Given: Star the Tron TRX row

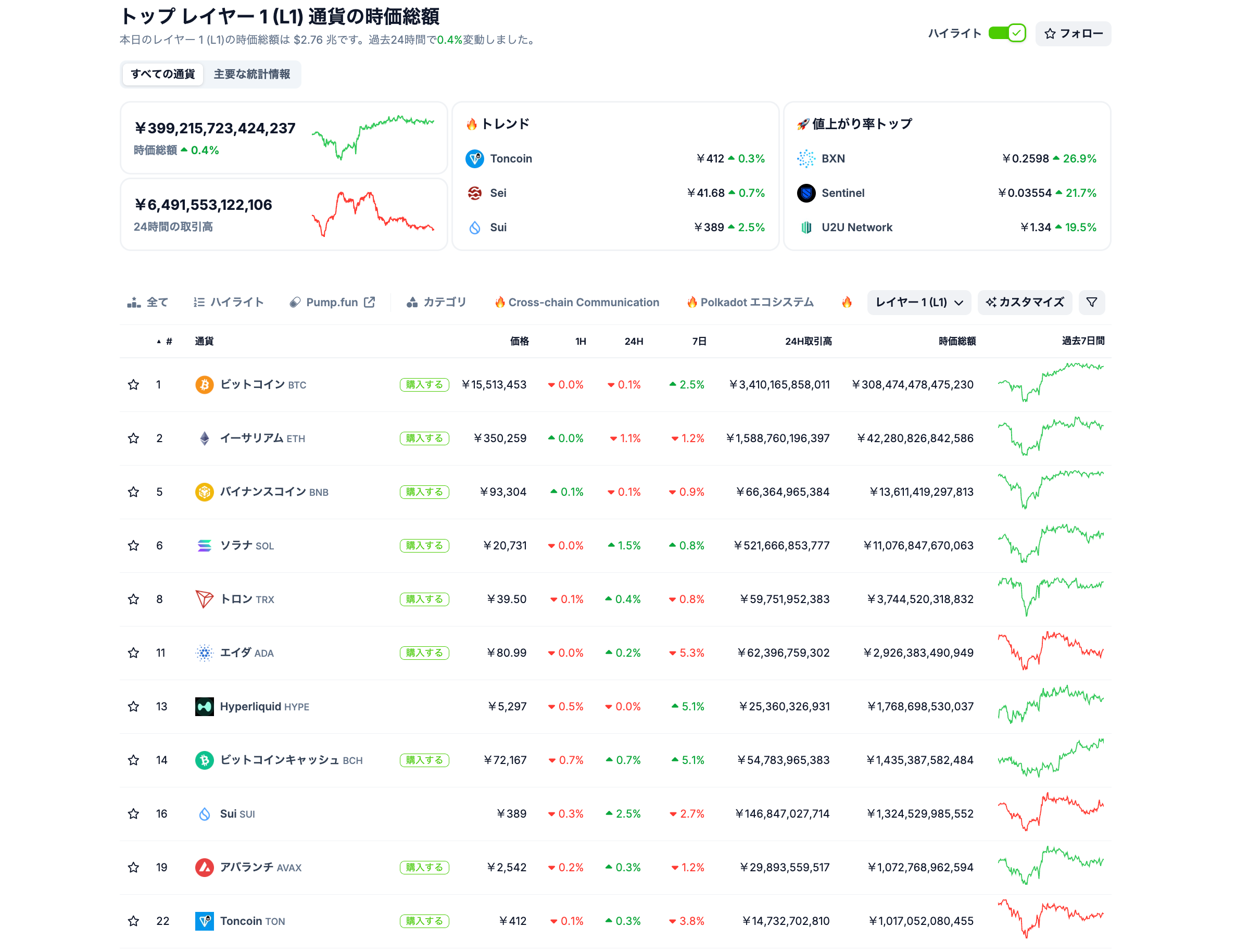Looking at the screenshot, I should point(134,599).
